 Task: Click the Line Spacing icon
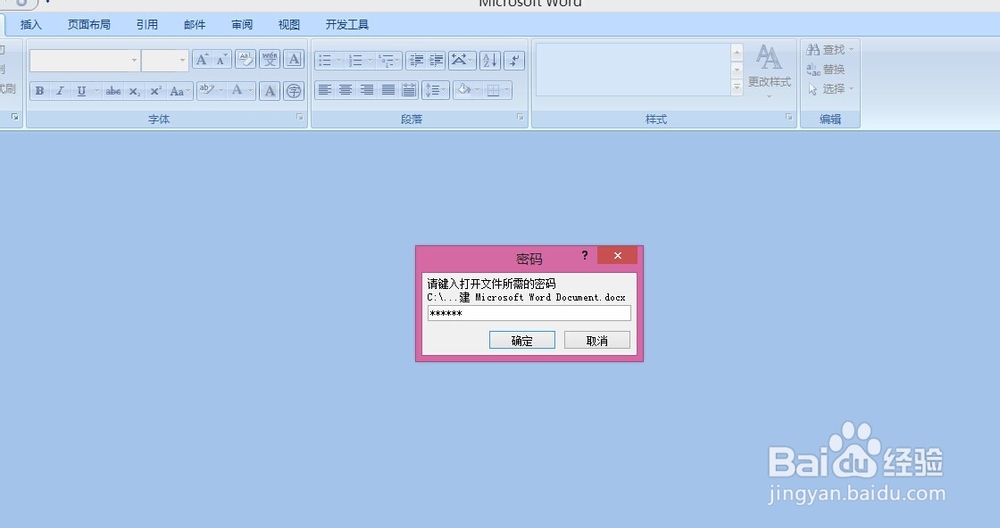[435, 90]
